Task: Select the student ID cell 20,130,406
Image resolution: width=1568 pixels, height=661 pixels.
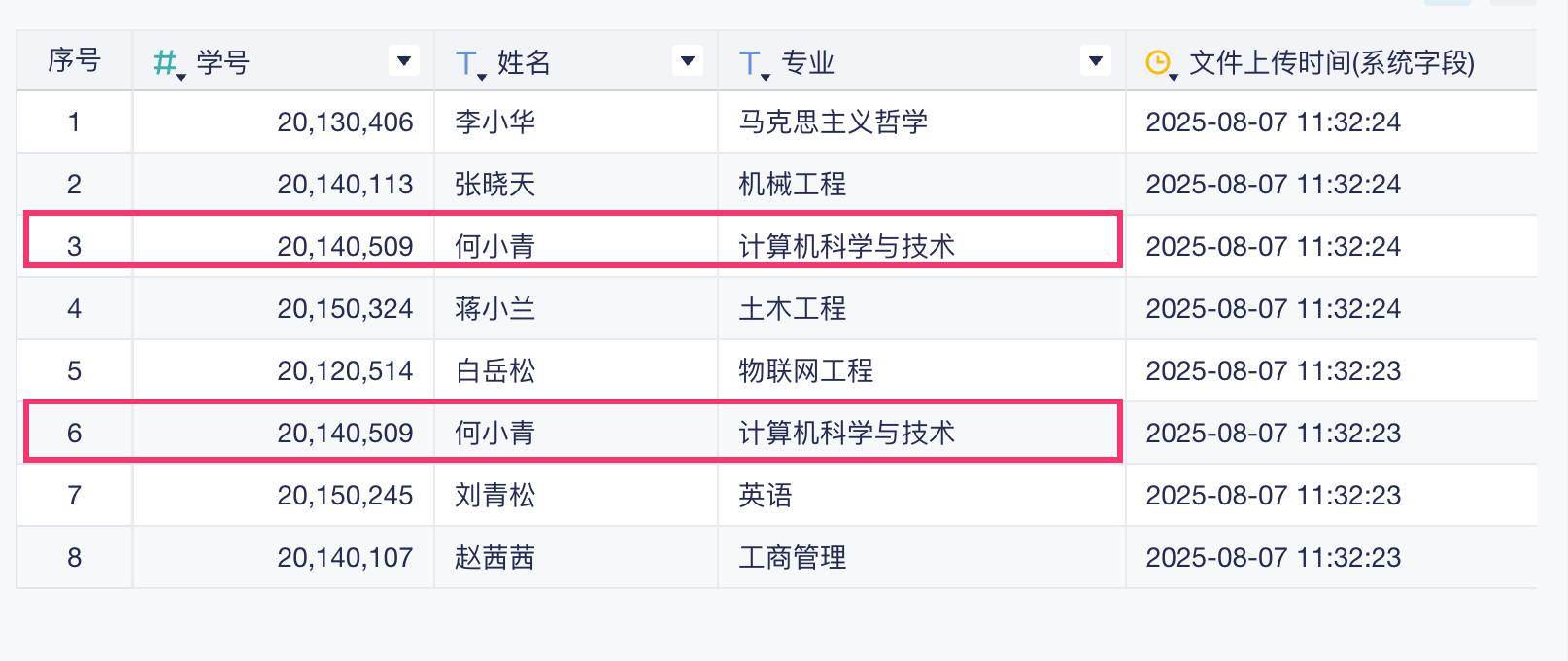Action: pyautogui.click(x=345, y=122)
